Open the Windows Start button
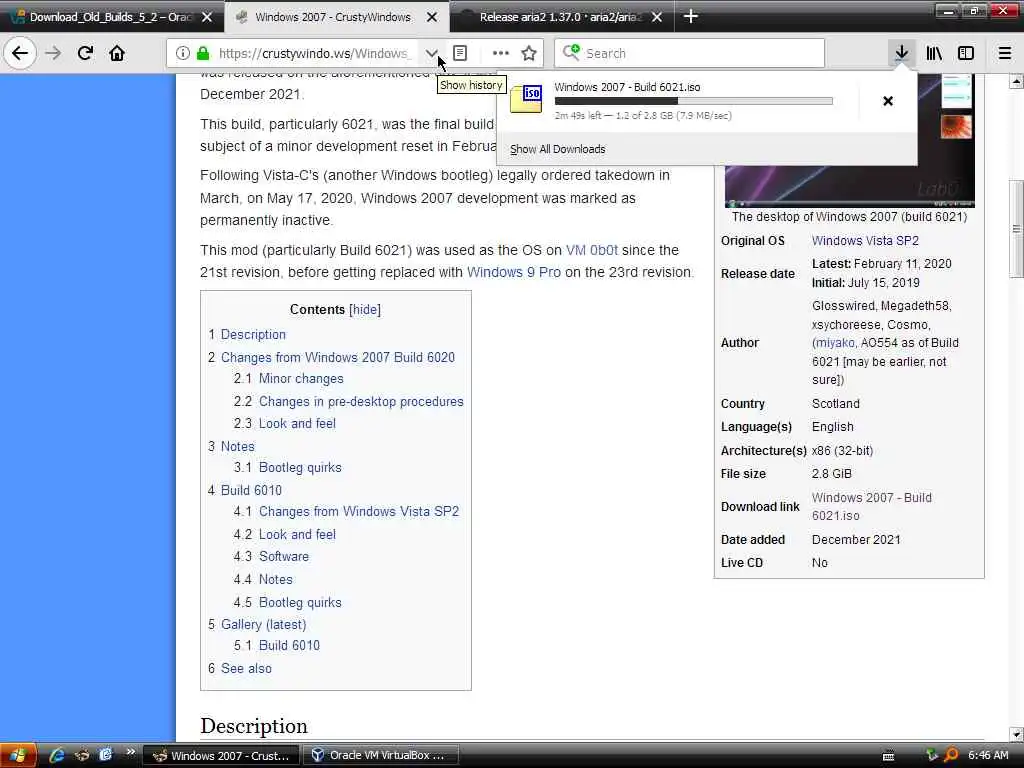The height and width of the screenshot is (768, 1024). pos(18,756)
